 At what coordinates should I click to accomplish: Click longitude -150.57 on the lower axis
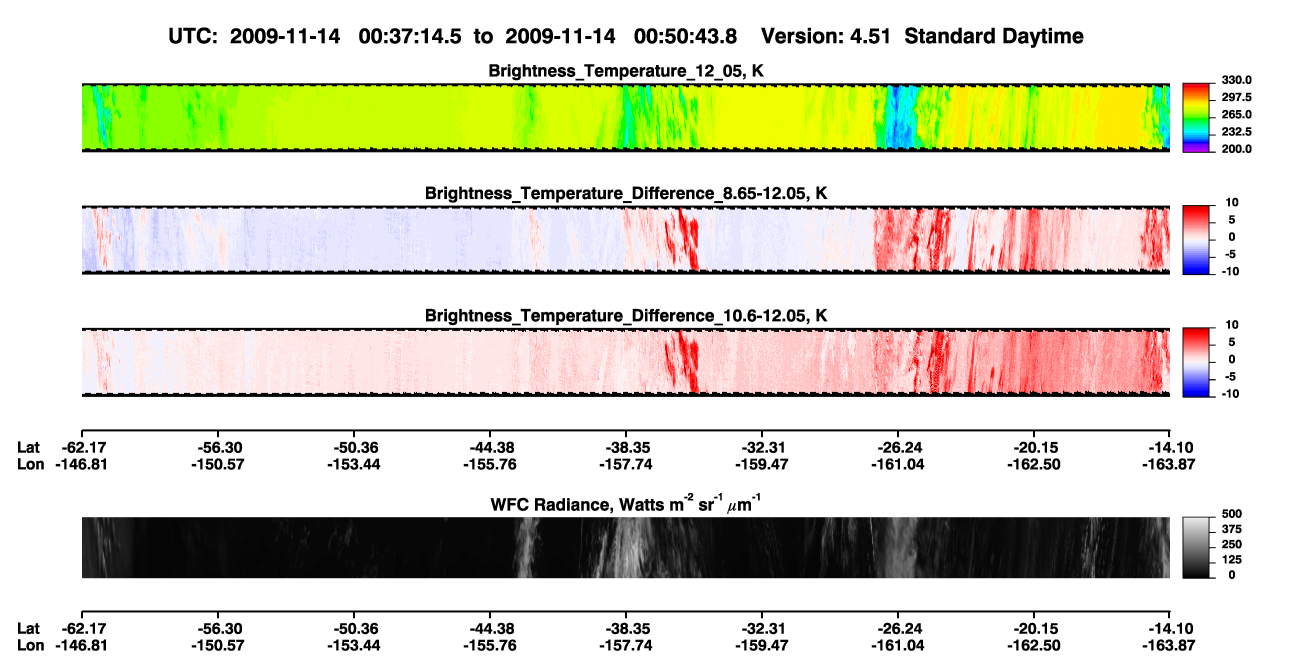(217, 645)
